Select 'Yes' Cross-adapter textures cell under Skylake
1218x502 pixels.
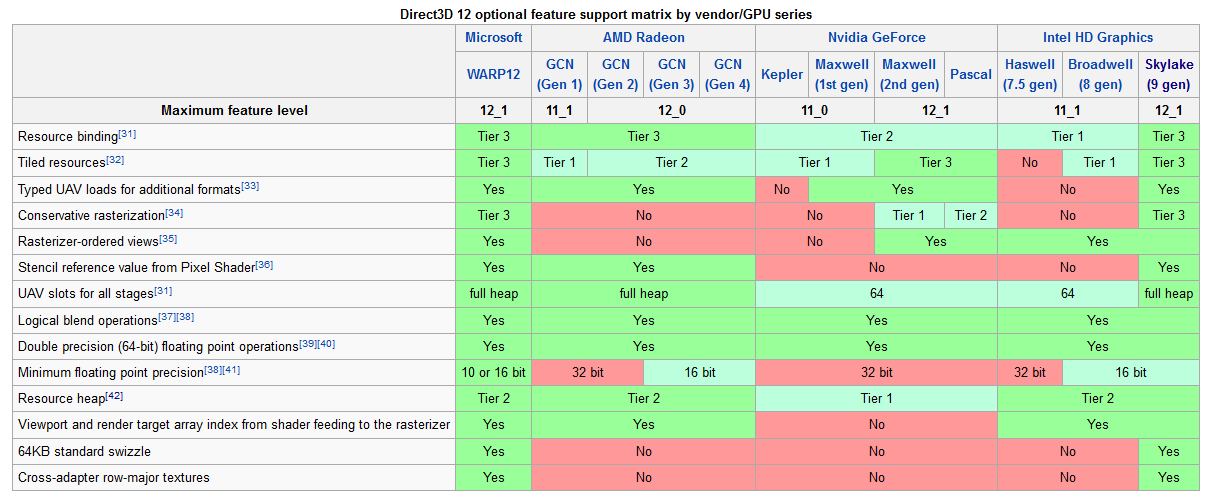coord(1169,477)
